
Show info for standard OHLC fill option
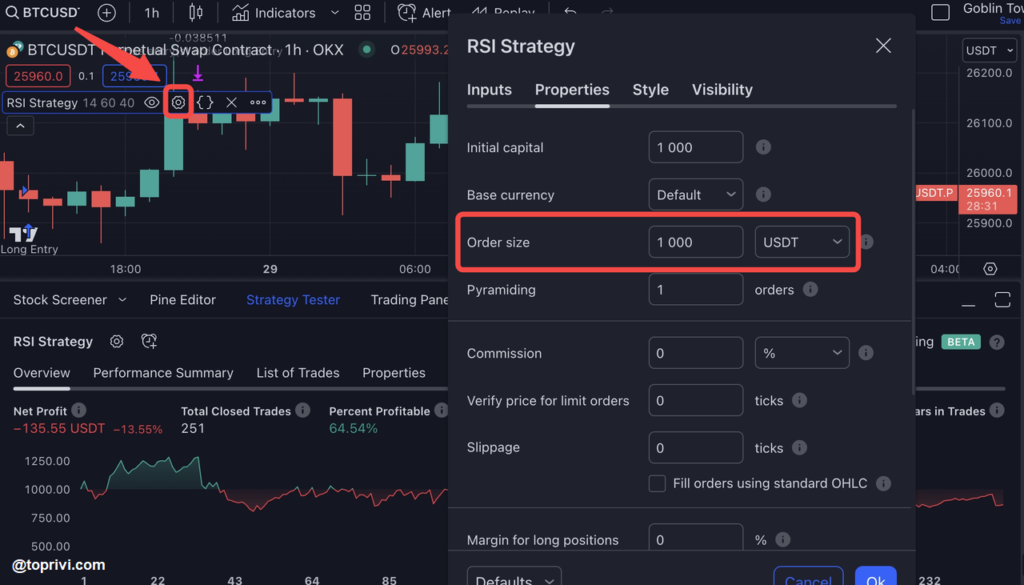[883, 483]
